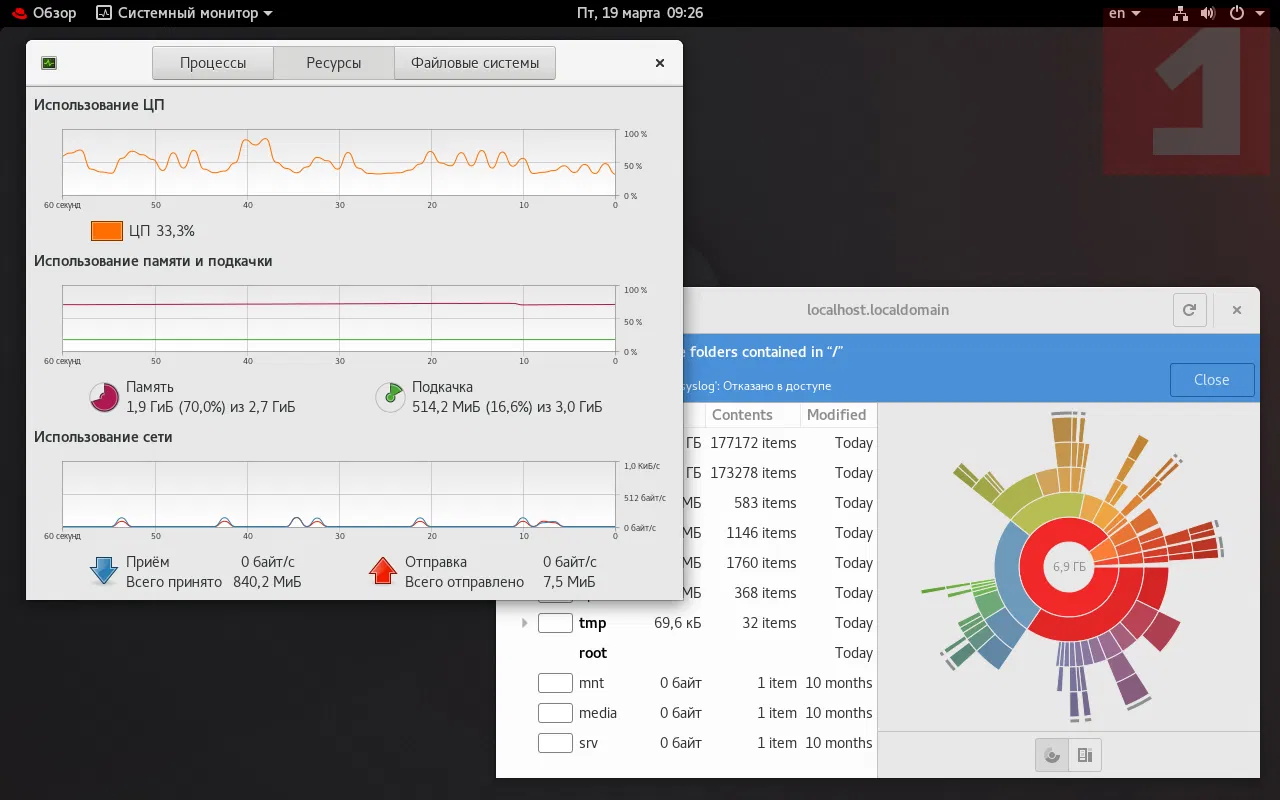Select the mnt folder row
Image resolution: width=1280 pixels, height=800 pixels.
pos(687,683)
